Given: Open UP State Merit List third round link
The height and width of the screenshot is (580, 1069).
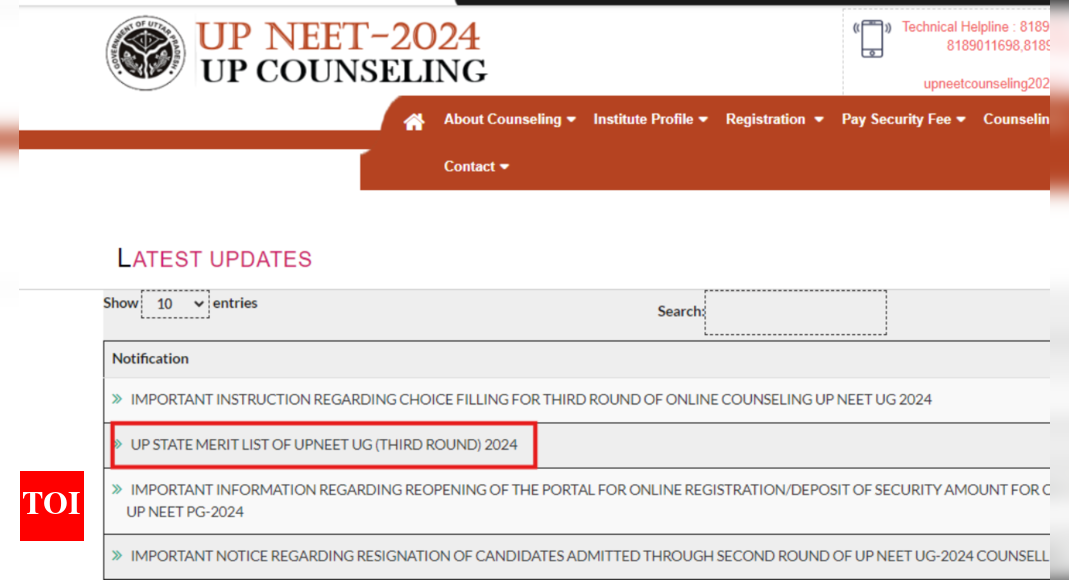Looking at the screenshot, I should click(324, 444).
